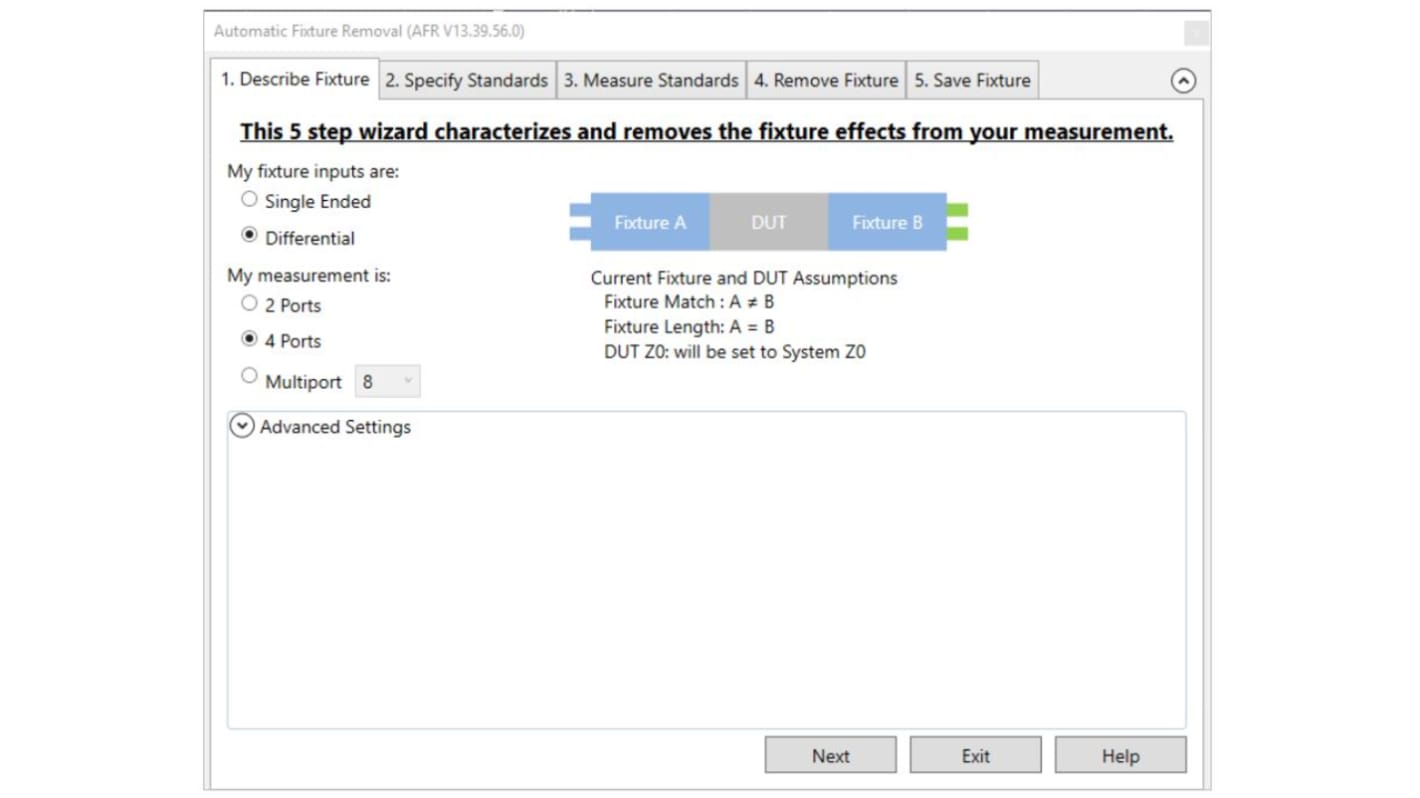
Task: Close the Automatic Fixture Removal window
Action: coord(1196,33)
